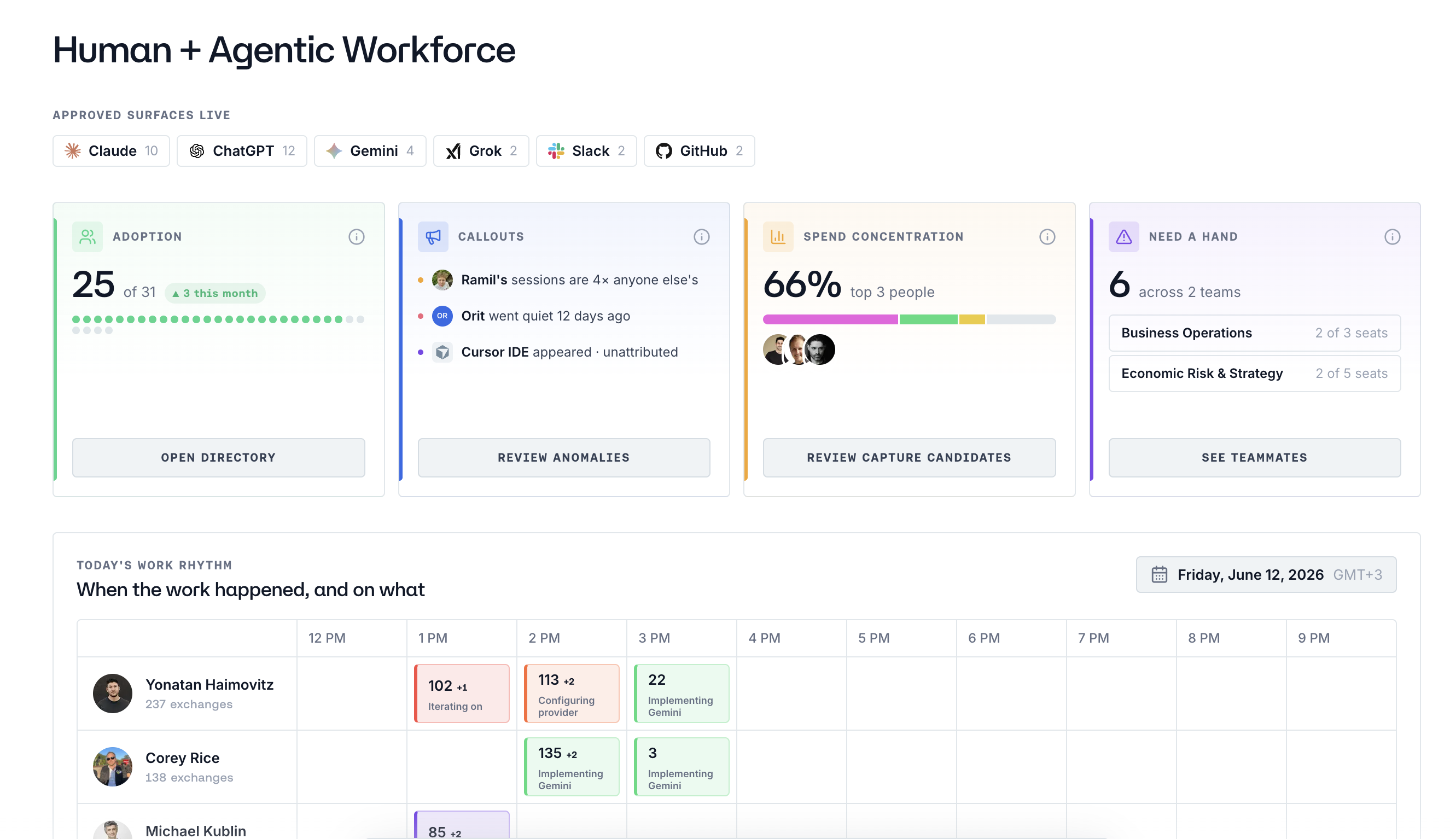Click the Need a Hand warning triangle icon
The image size is (1456, 839).
pos(1123,237)
